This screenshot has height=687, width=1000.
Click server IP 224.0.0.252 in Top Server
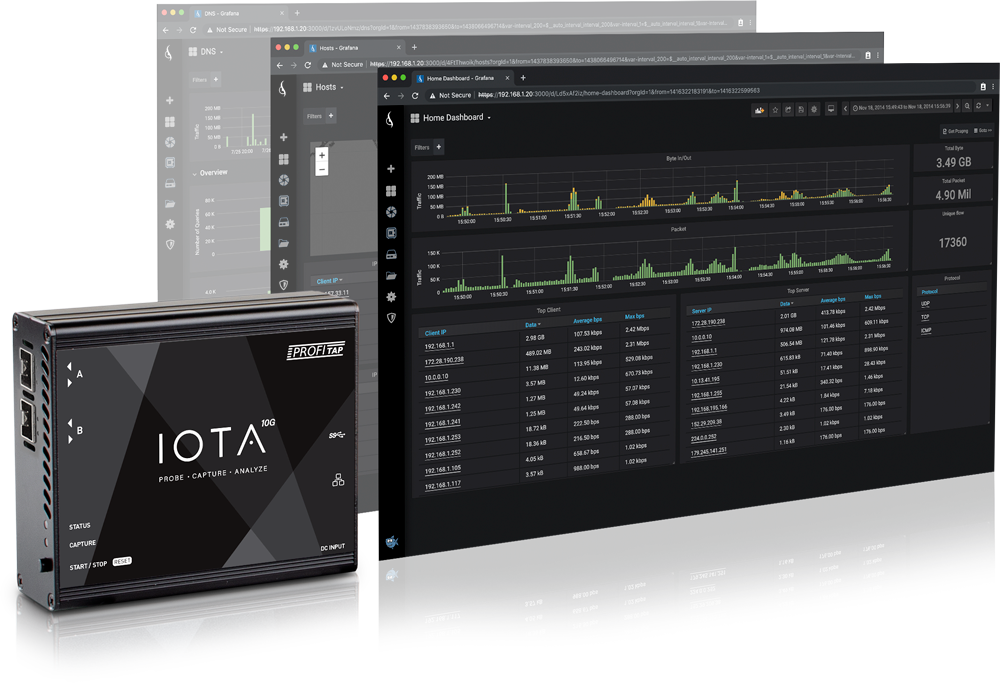[x=703, y=438]
